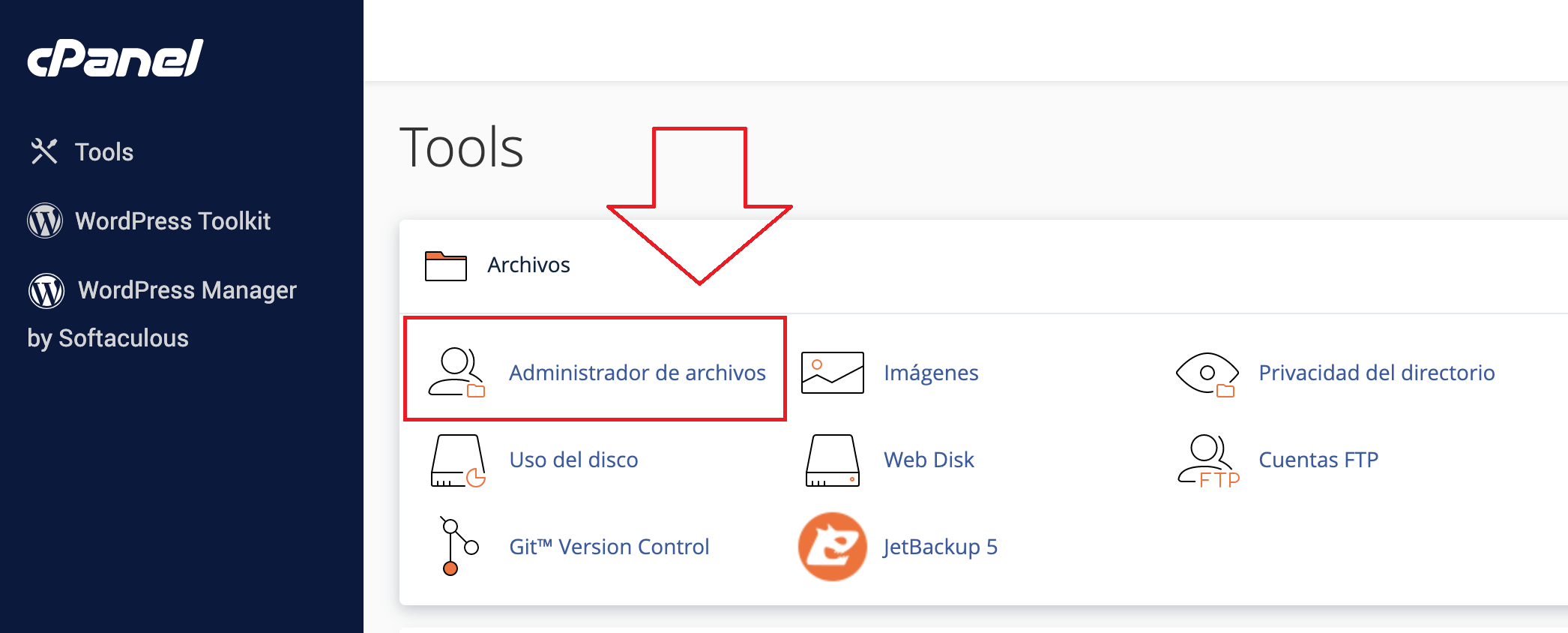This screenshot has height=633, width=1568.
Task: Click the Uso del disco drive icon
Action: (458, 460)
